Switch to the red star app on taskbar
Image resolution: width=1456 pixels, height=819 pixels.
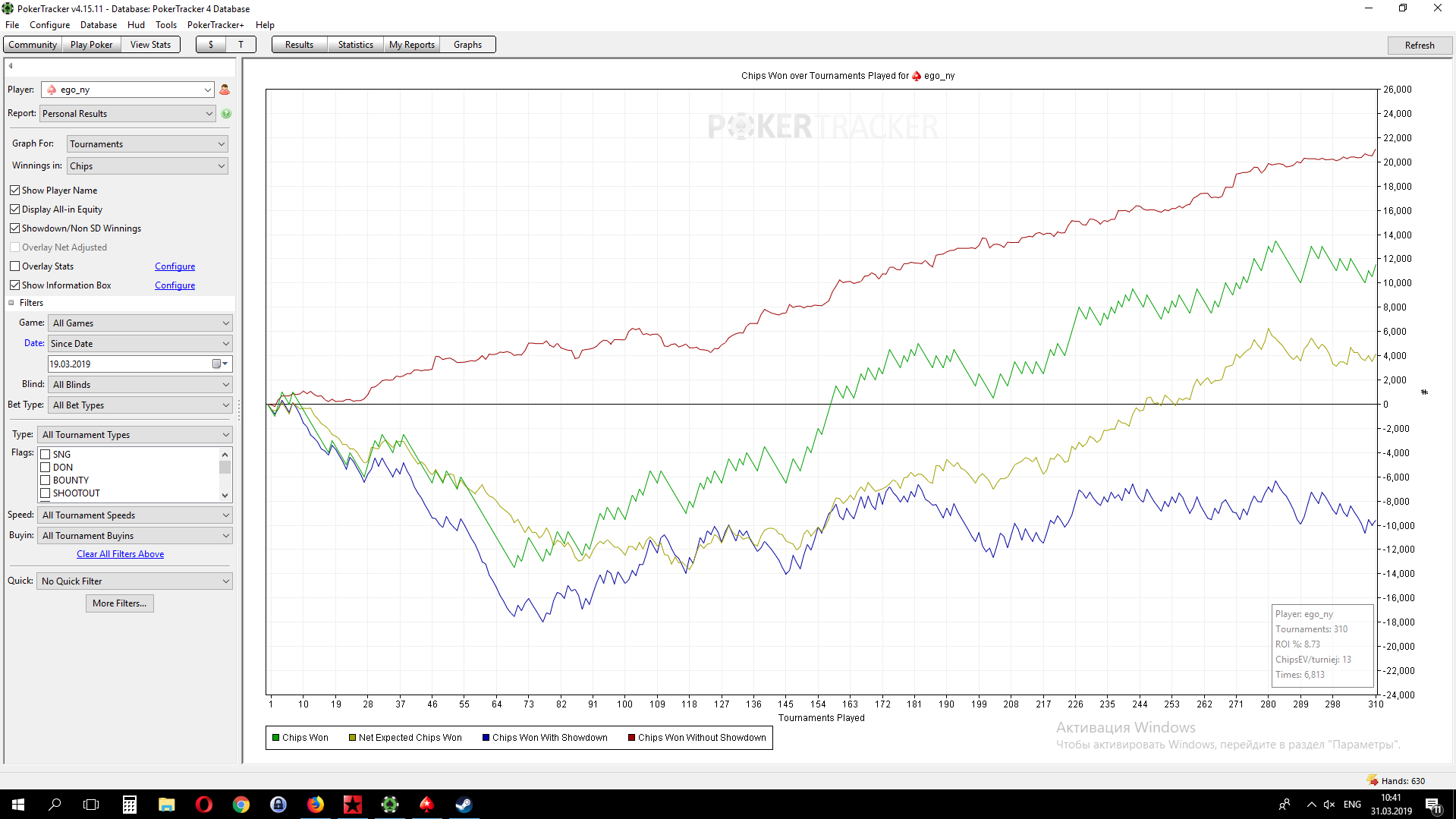coord(353,805)
